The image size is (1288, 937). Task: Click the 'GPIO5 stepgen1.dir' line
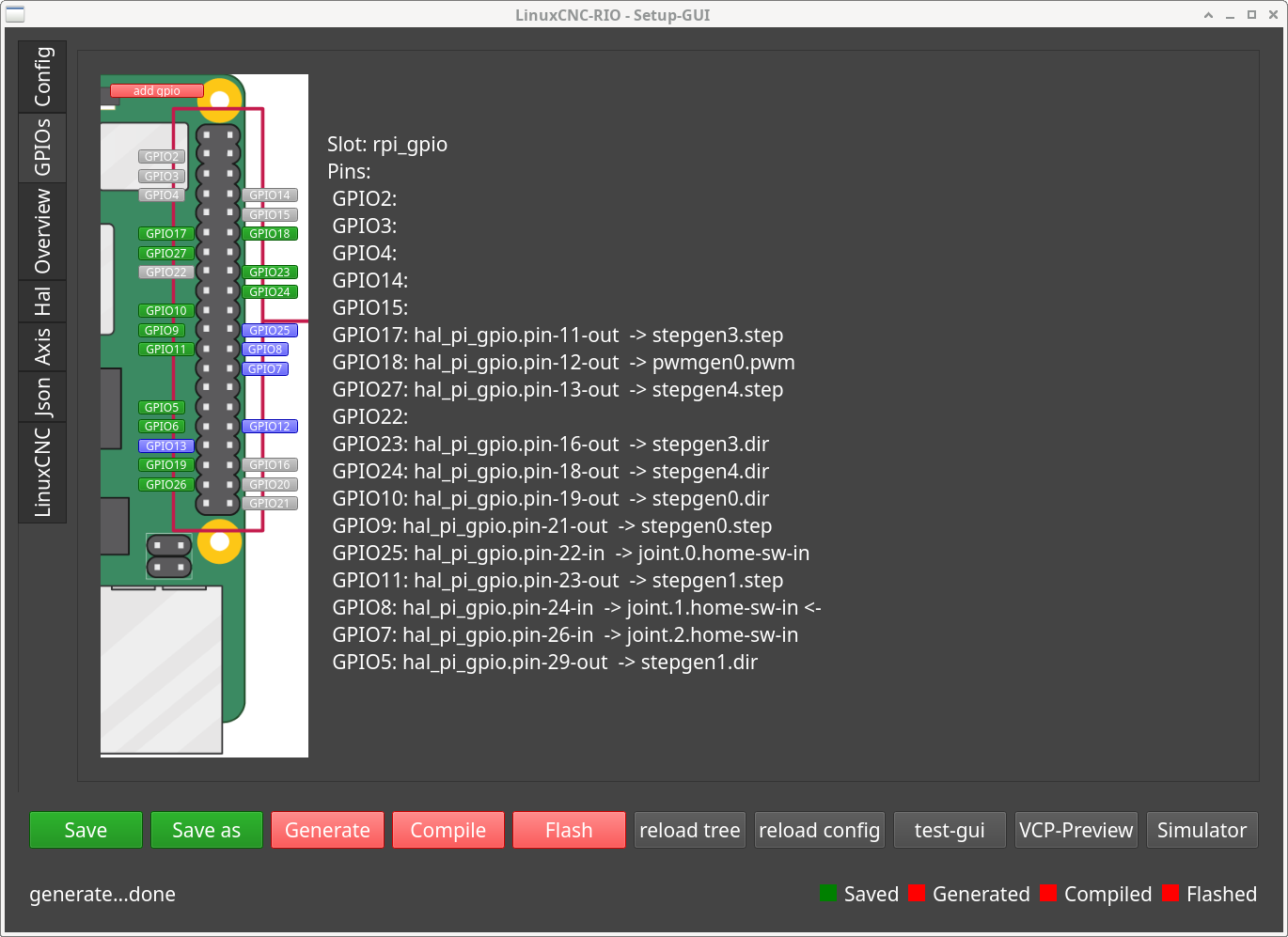click(545, 663)
